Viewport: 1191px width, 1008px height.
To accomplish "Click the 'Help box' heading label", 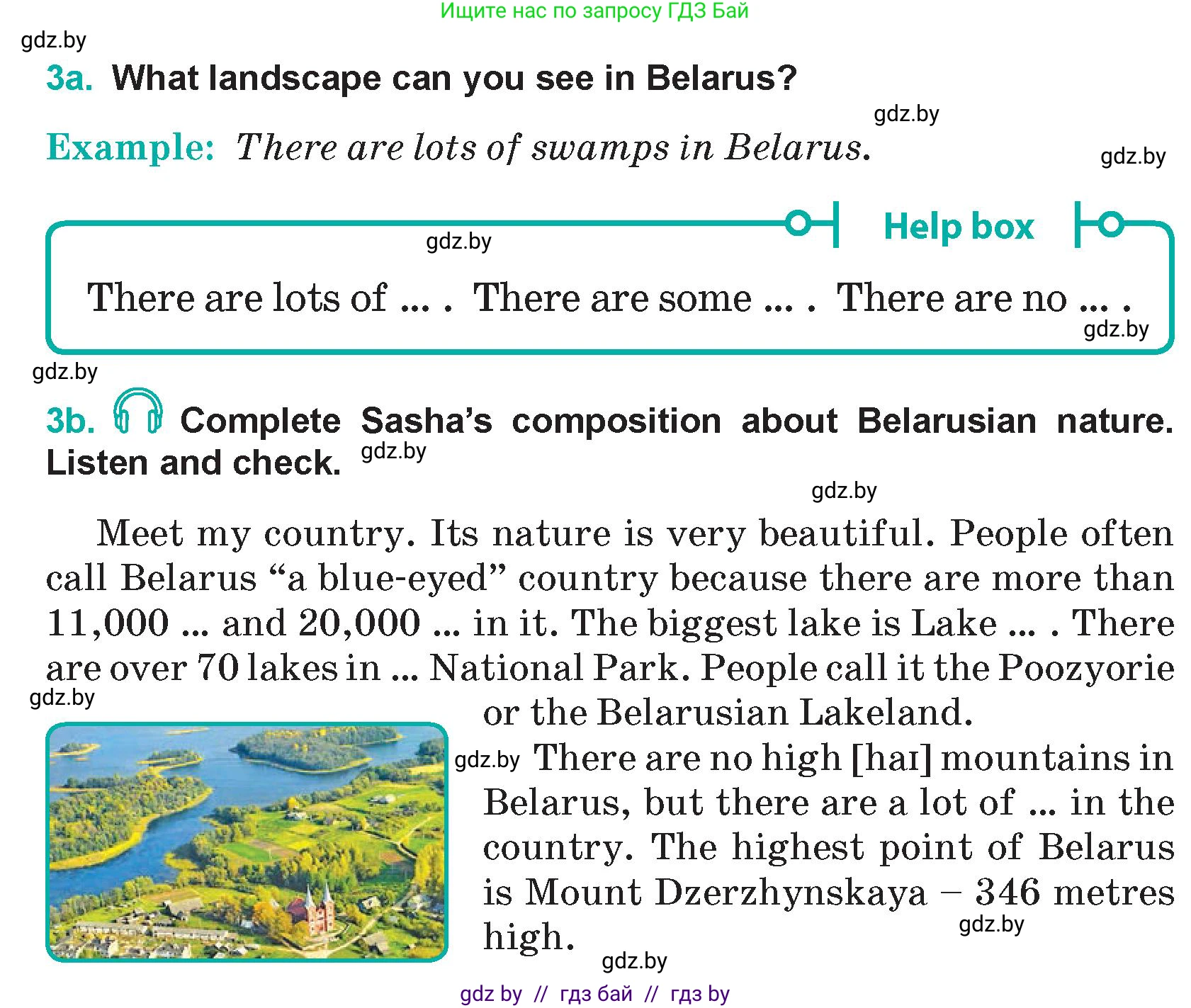I will (x=959, y=226).
